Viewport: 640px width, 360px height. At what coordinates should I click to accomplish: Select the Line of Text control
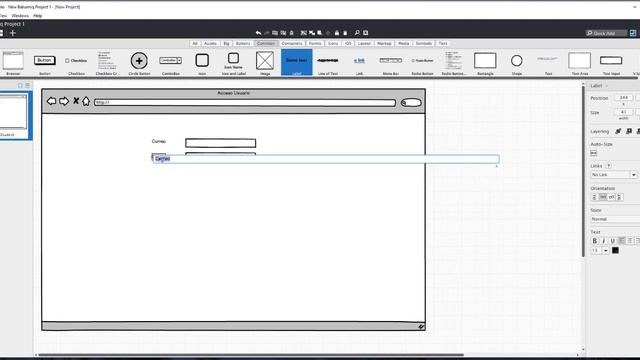point(328,63)
